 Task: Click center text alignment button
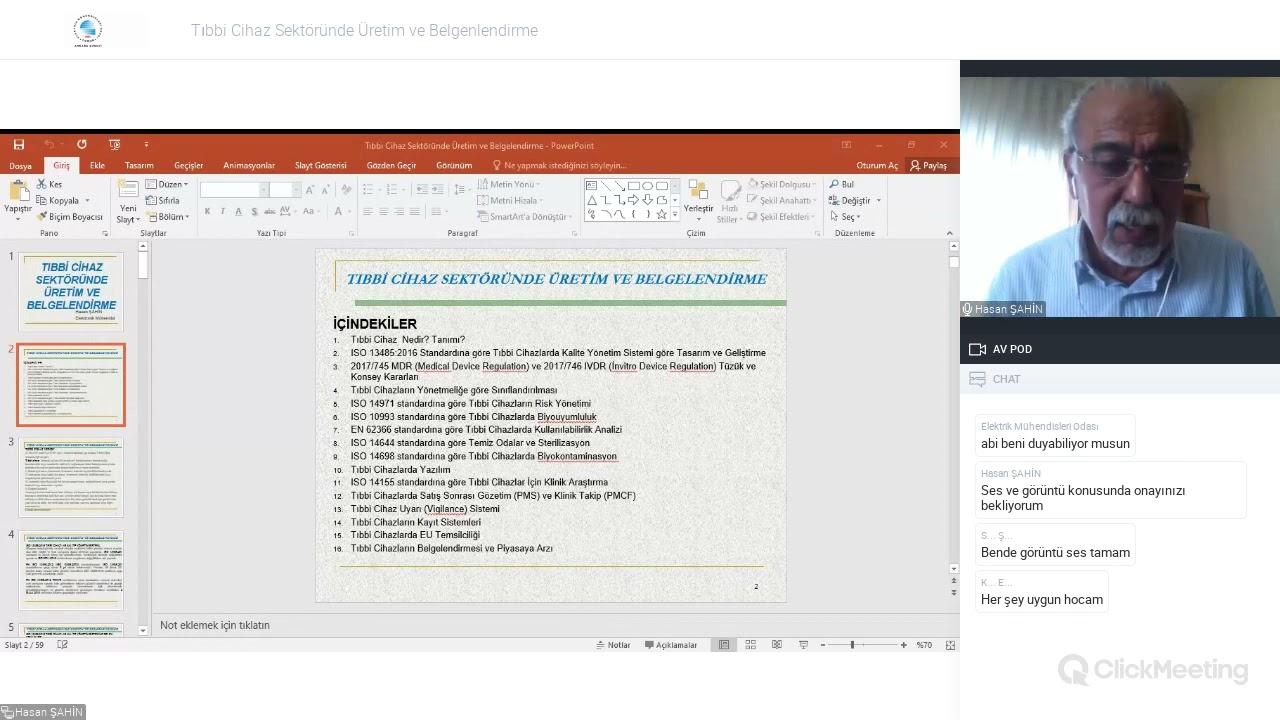point(383,211)
